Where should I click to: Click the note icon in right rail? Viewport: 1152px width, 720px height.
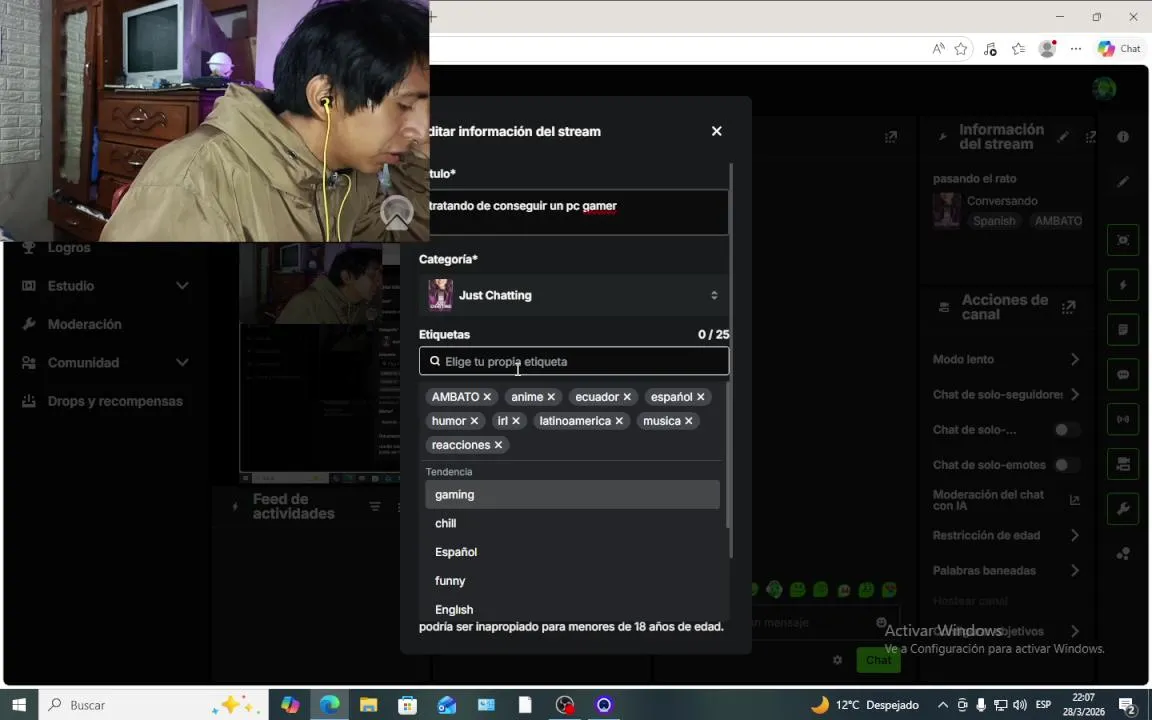pyautogui.click(x=1123, y=330)
